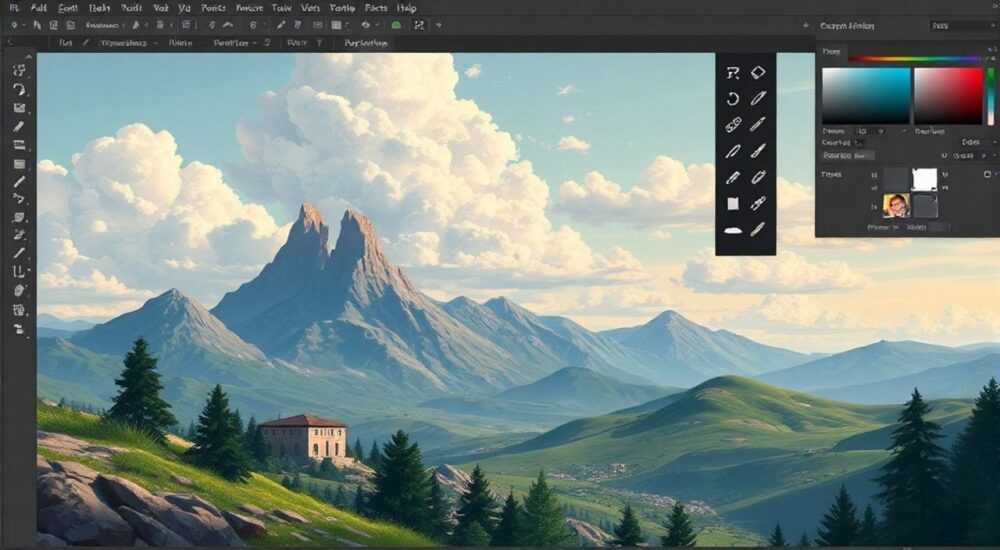Image resolution: width=1000 pixels, height=550 pixels.
Task: Select the eyedropper icon in top toolbar
Action: (x=281, y=26)
